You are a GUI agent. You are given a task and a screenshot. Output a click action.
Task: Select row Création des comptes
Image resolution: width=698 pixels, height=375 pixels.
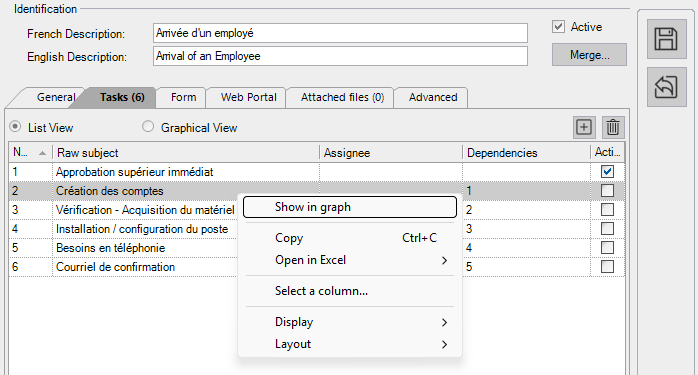point(317,191)
